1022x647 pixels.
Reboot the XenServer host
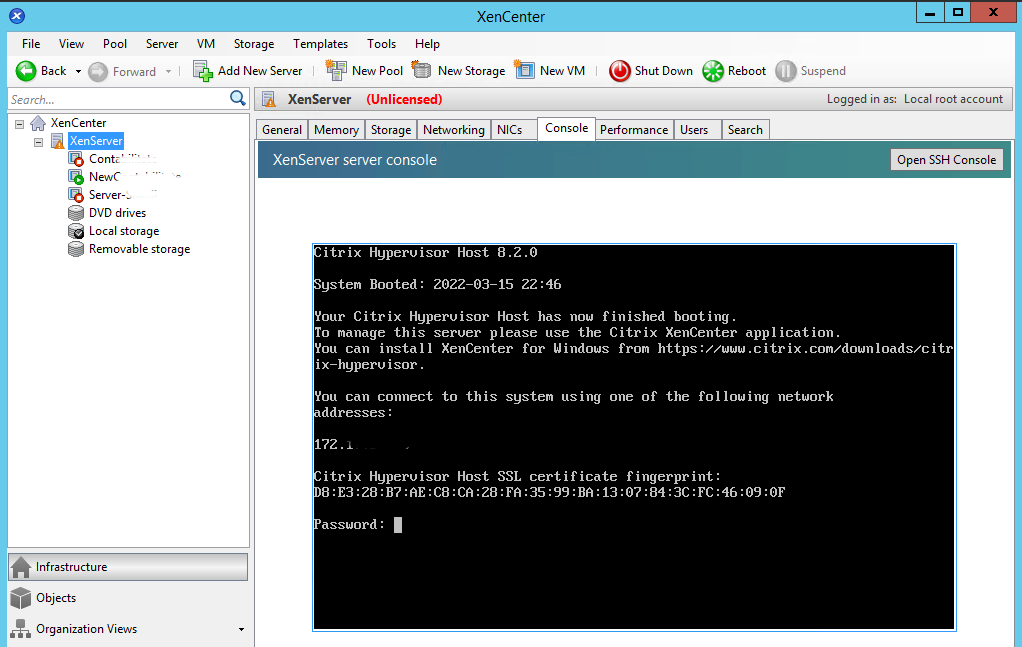[x=733, y=70]
